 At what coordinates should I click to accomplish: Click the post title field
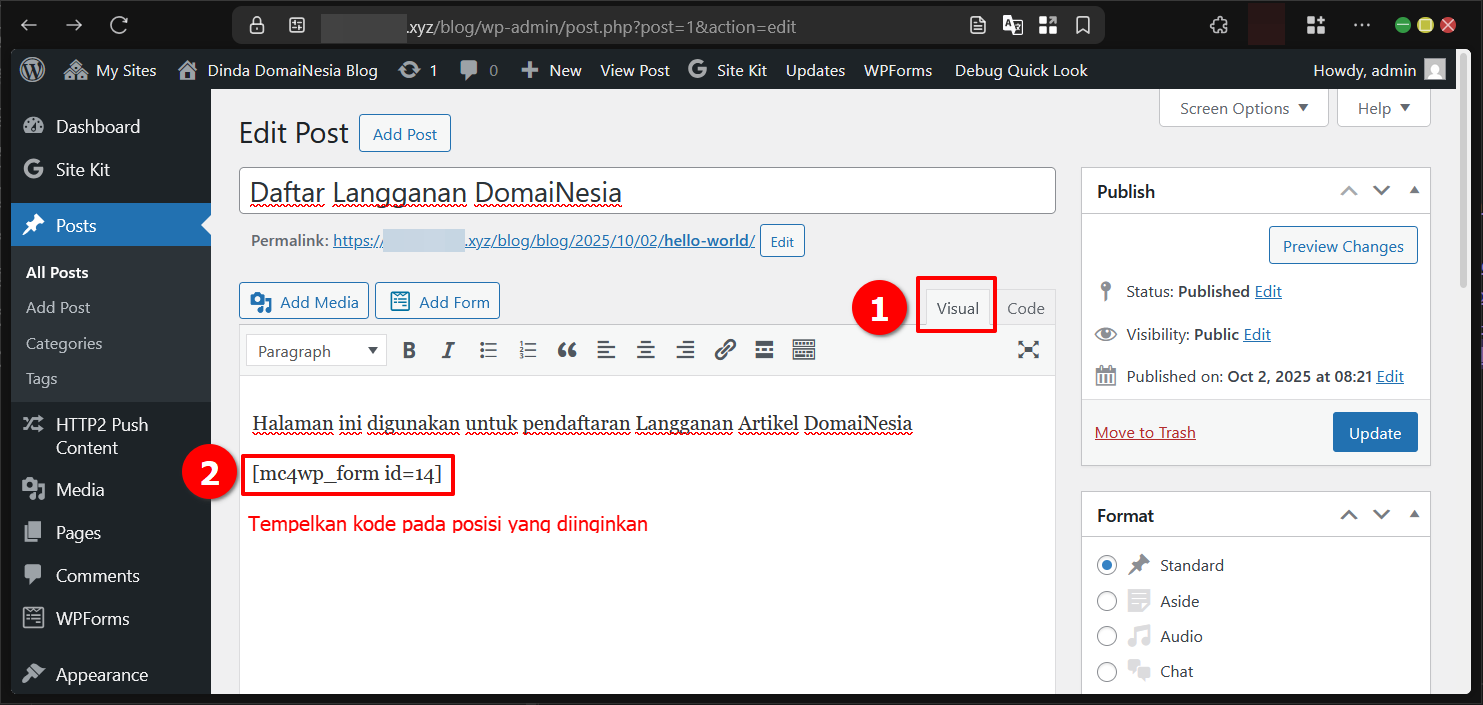(x=646, y=190)
